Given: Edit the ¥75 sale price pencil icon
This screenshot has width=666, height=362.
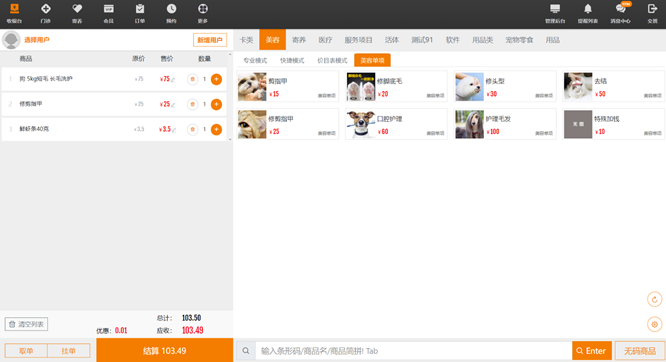Looking at the screenshot, I should (x=173, y=79).
